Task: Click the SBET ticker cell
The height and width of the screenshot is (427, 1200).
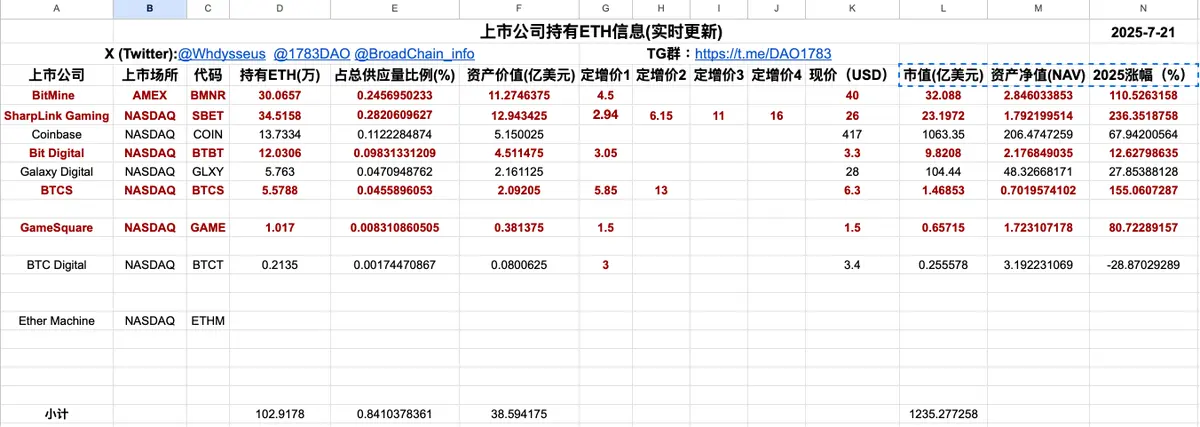Action: pos(208,116)
